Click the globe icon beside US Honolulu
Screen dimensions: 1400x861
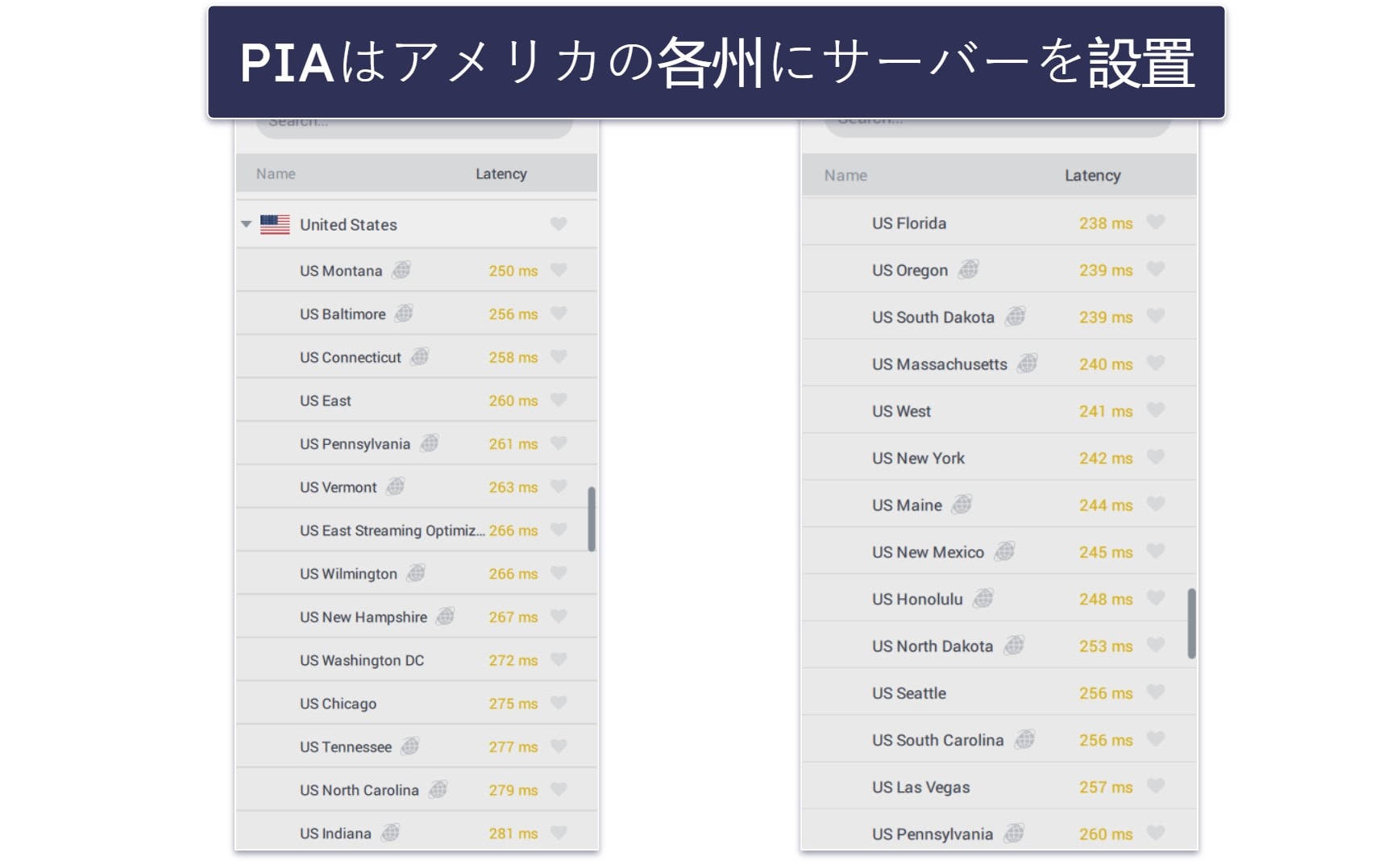click(983, 598)
